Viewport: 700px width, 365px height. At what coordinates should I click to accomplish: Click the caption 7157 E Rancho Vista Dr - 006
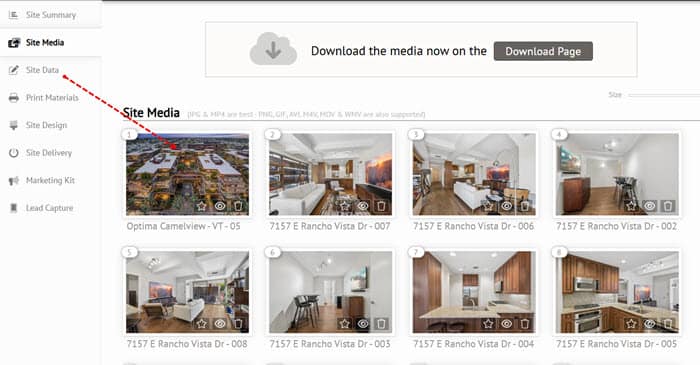click(473, 226)
